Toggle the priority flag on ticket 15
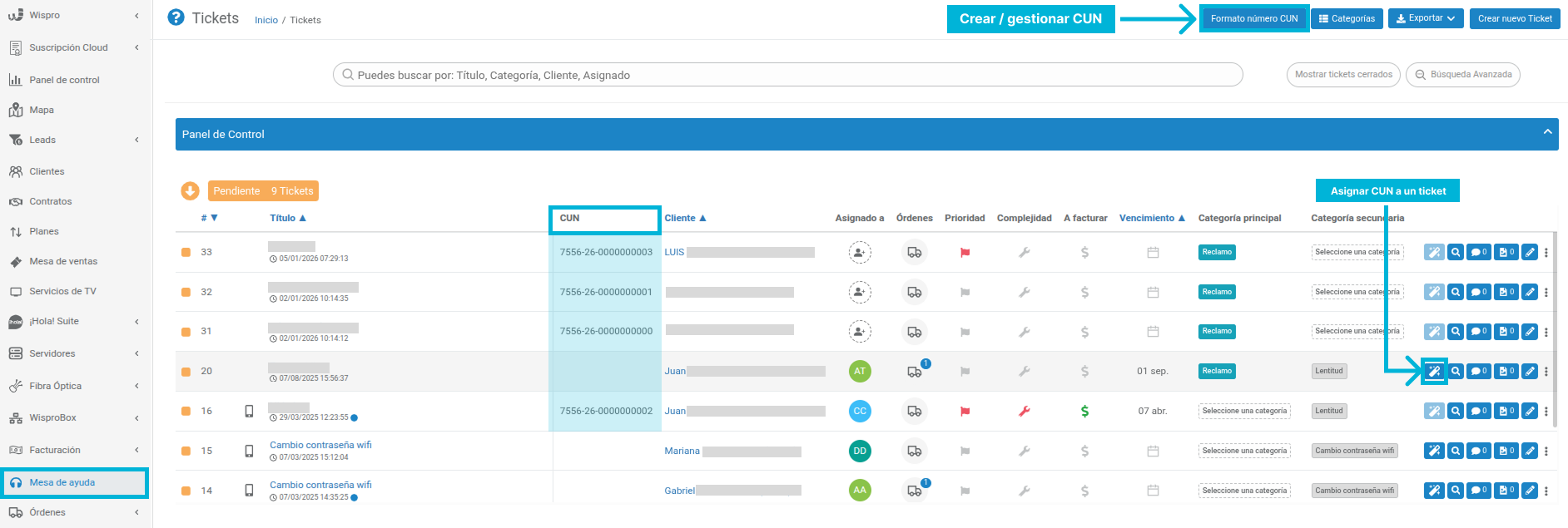Screen dimensions: 1568x528 965,451
